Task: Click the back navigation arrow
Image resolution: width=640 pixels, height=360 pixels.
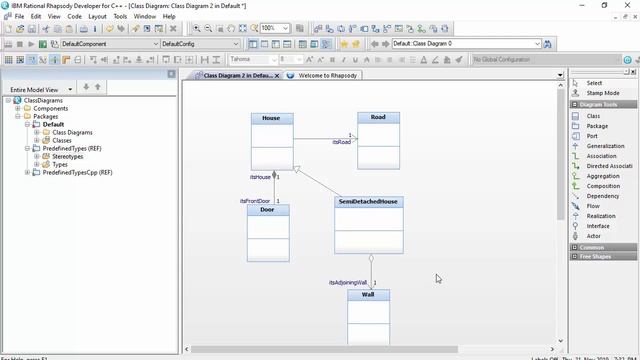Action: point(374,44)
